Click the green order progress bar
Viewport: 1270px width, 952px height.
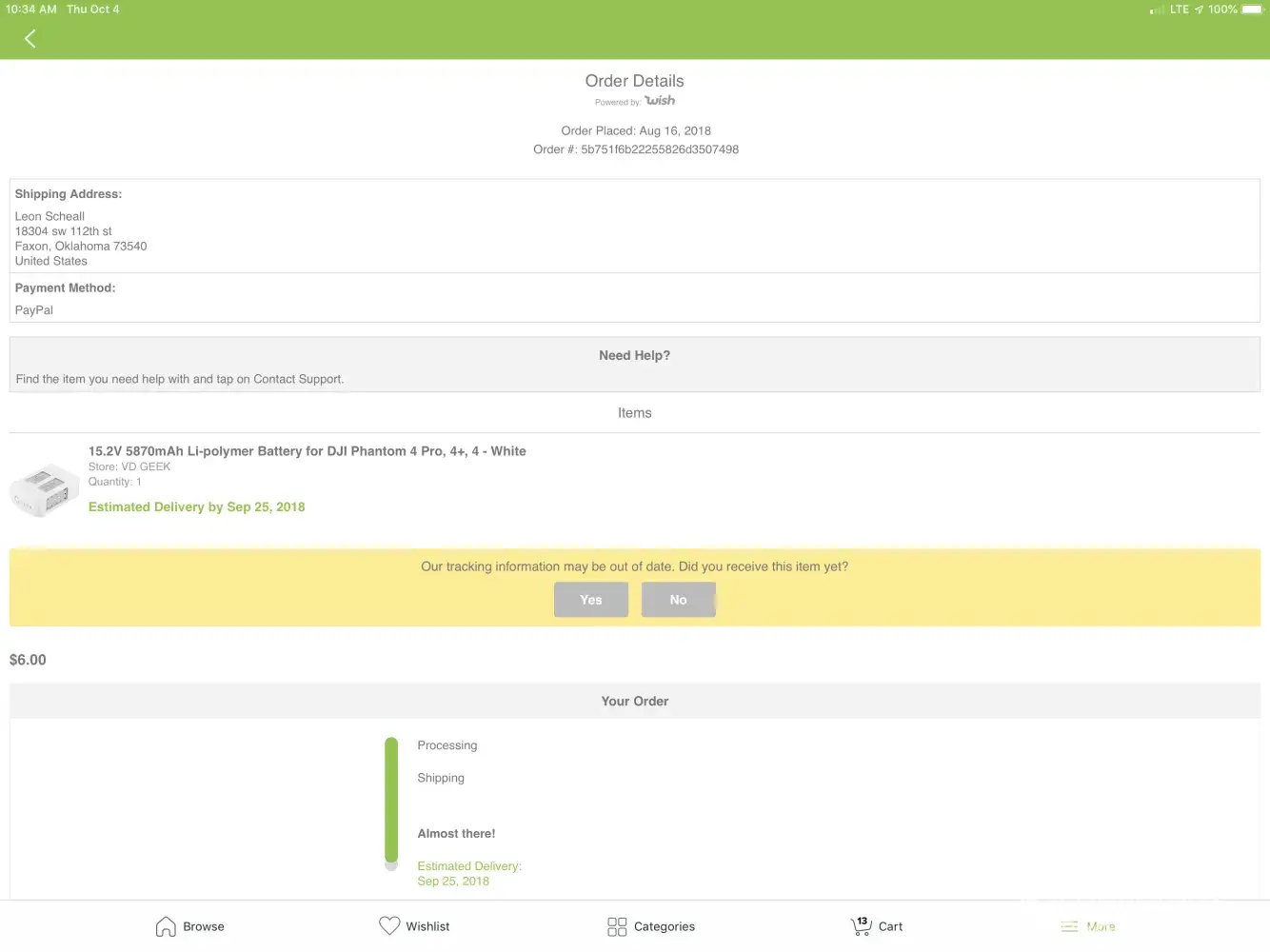(x=391, y=802)
